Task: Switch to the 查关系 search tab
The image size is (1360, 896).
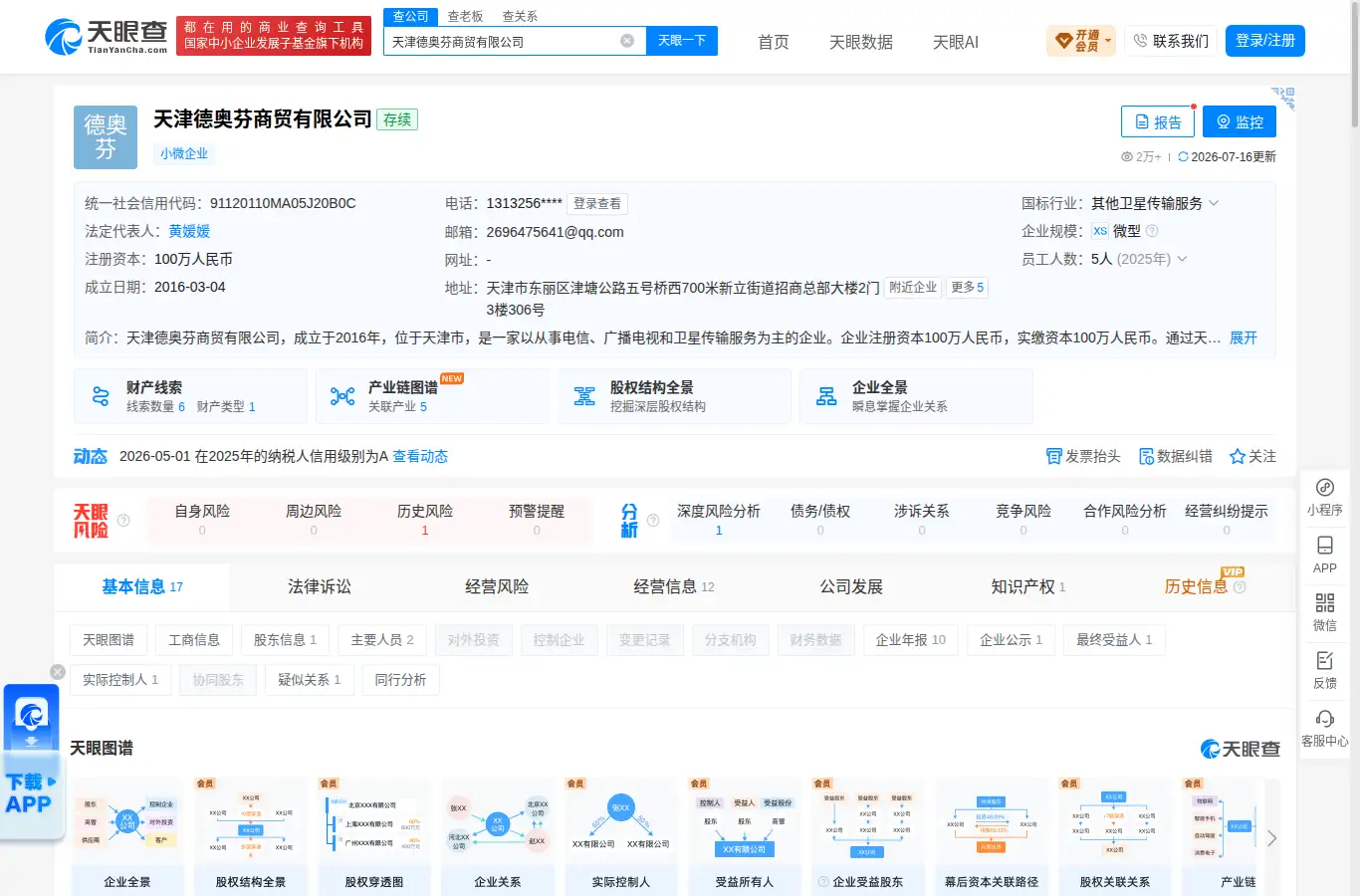Action: click(520, 16)
